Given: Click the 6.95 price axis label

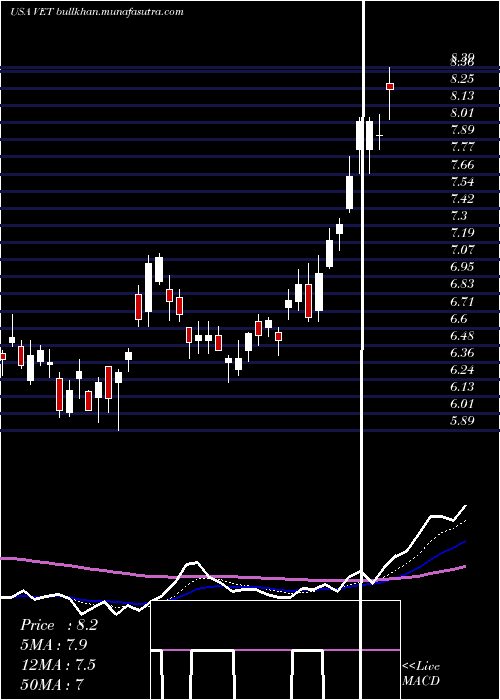Looking at the screenshot, I should click(462, 267).
